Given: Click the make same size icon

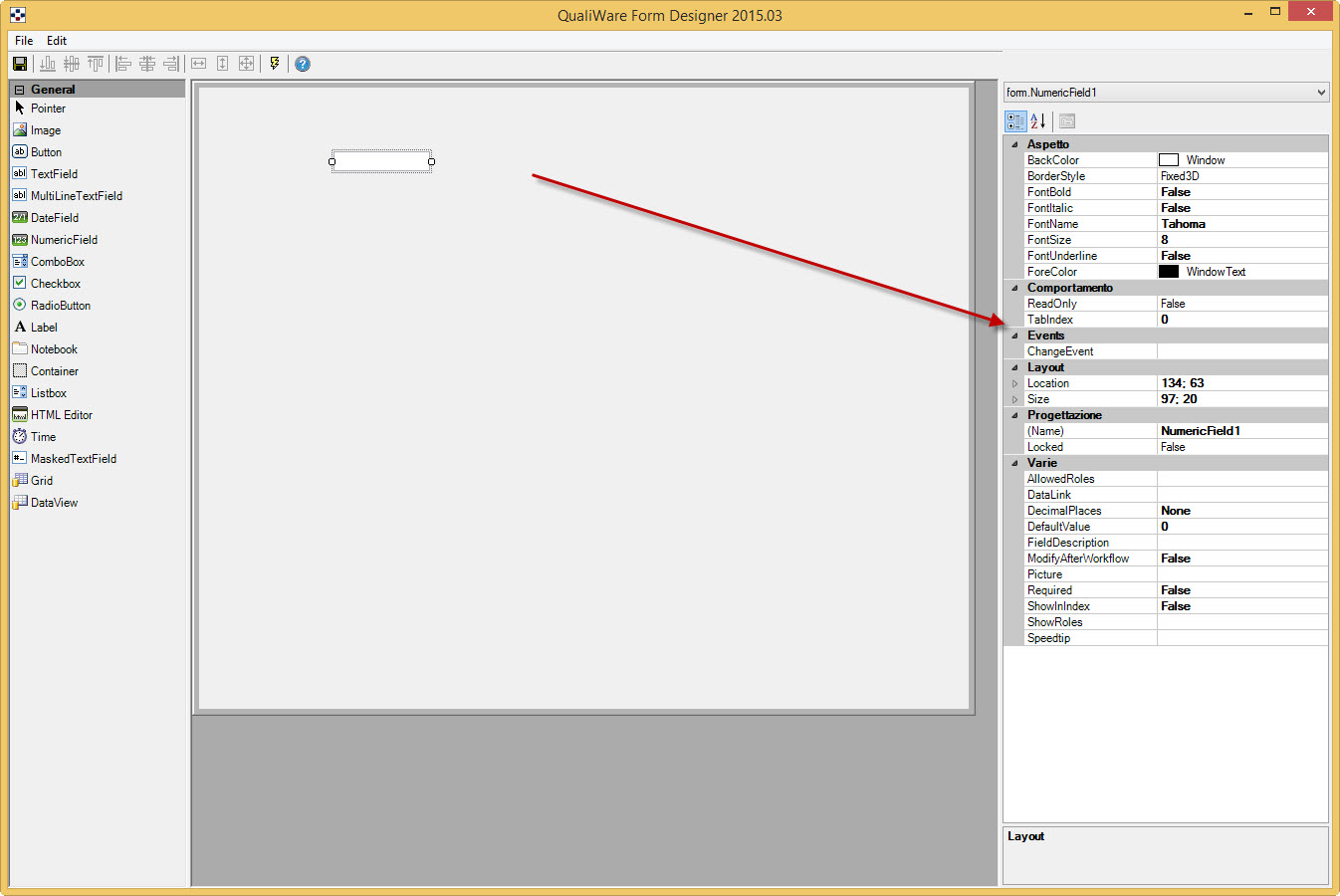Looking at the screenshot, I should point(246,64).
